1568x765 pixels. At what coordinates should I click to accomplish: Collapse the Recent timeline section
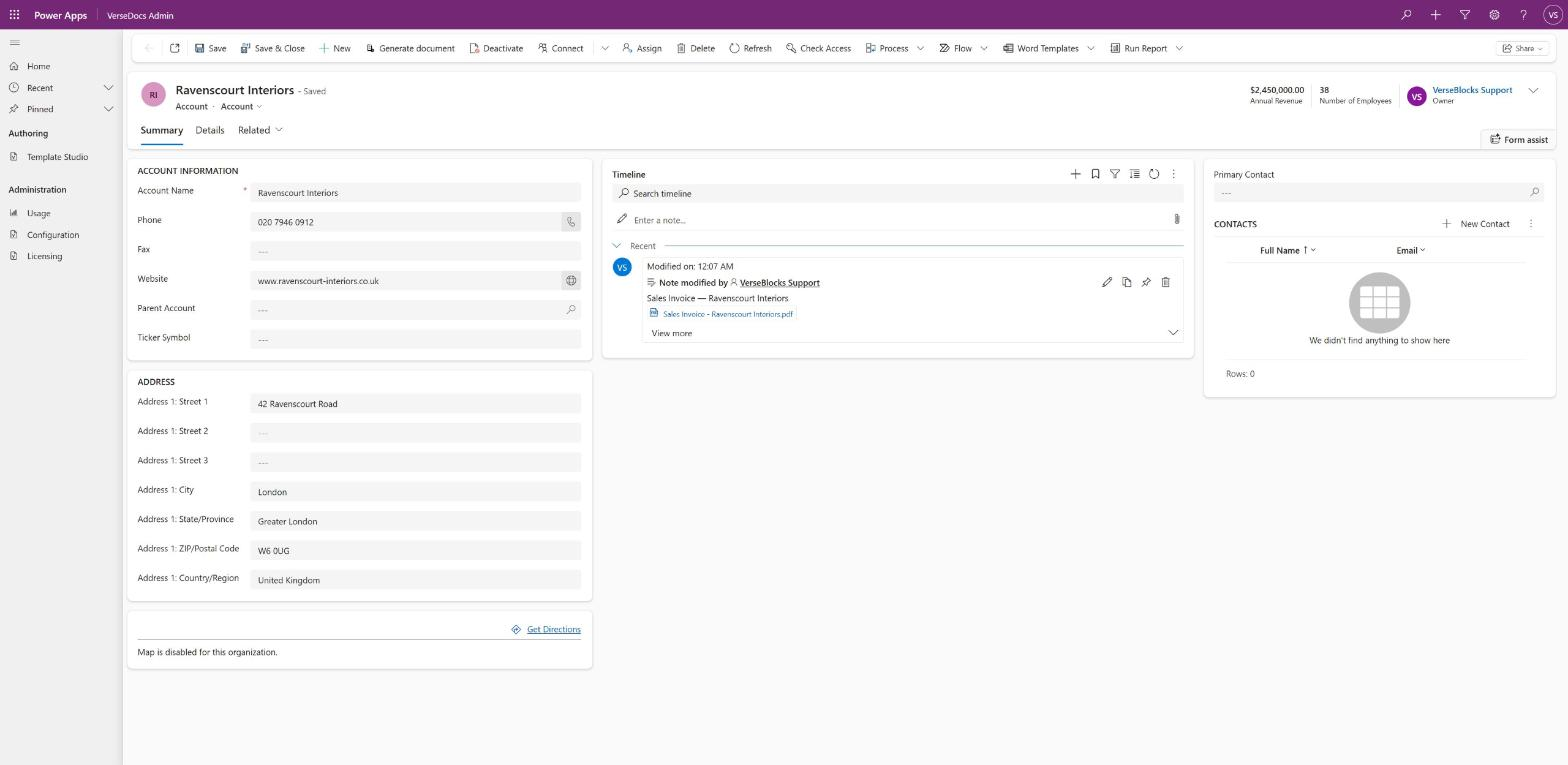click(617, 246)
